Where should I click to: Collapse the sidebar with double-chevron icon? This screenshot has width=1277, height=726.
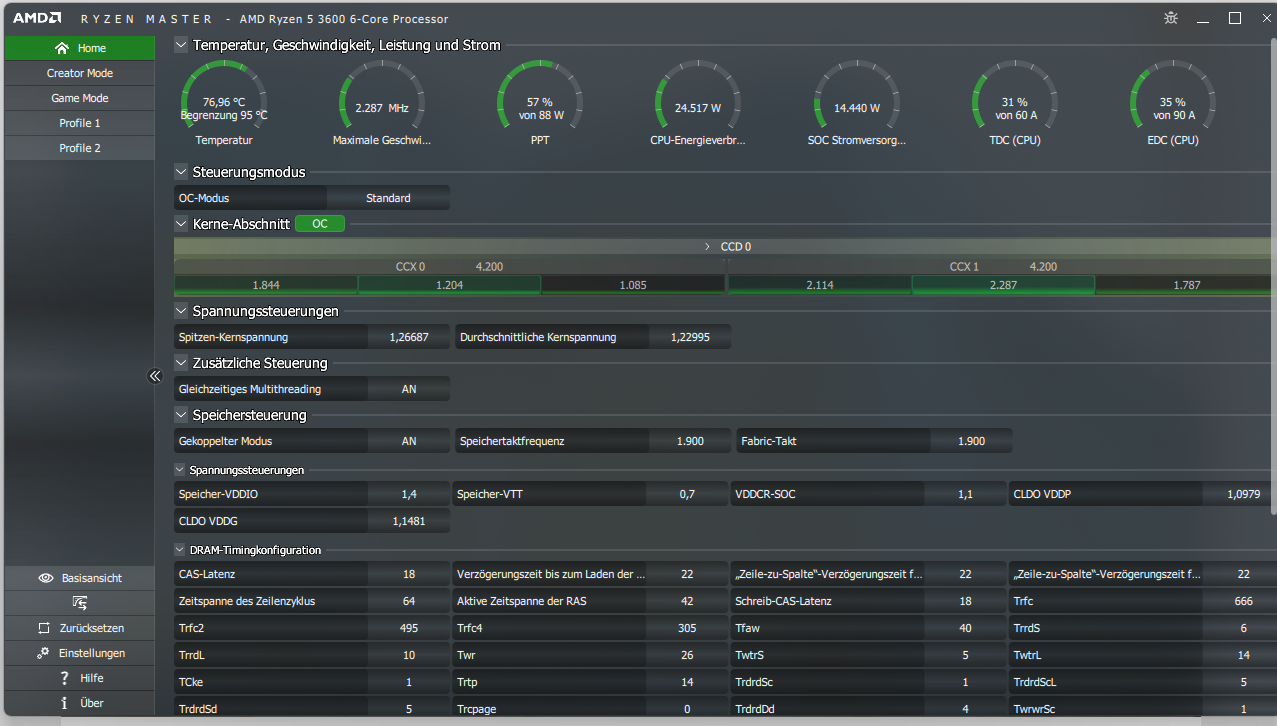point(155,376)
